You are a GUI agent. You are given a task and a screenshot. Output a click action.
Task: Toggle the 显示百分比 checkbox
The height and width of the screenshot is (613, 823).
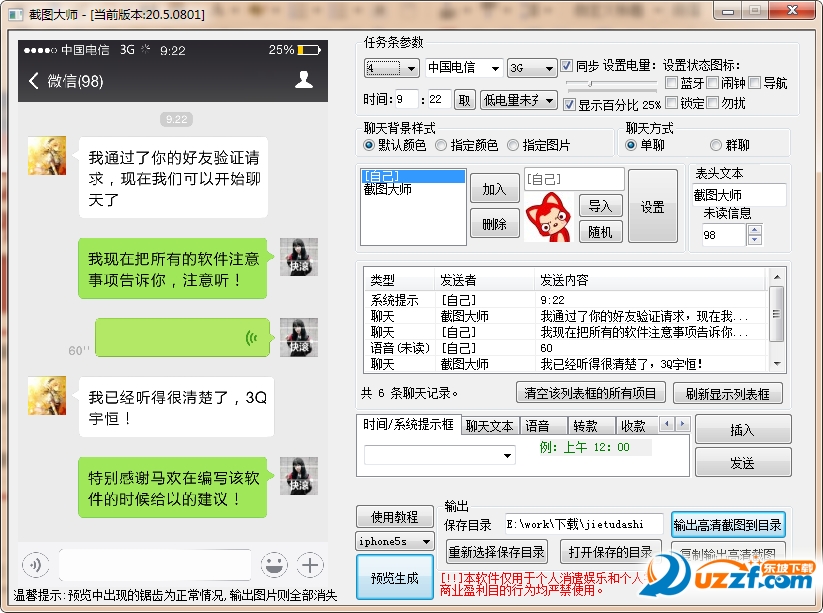pos(569,104)
